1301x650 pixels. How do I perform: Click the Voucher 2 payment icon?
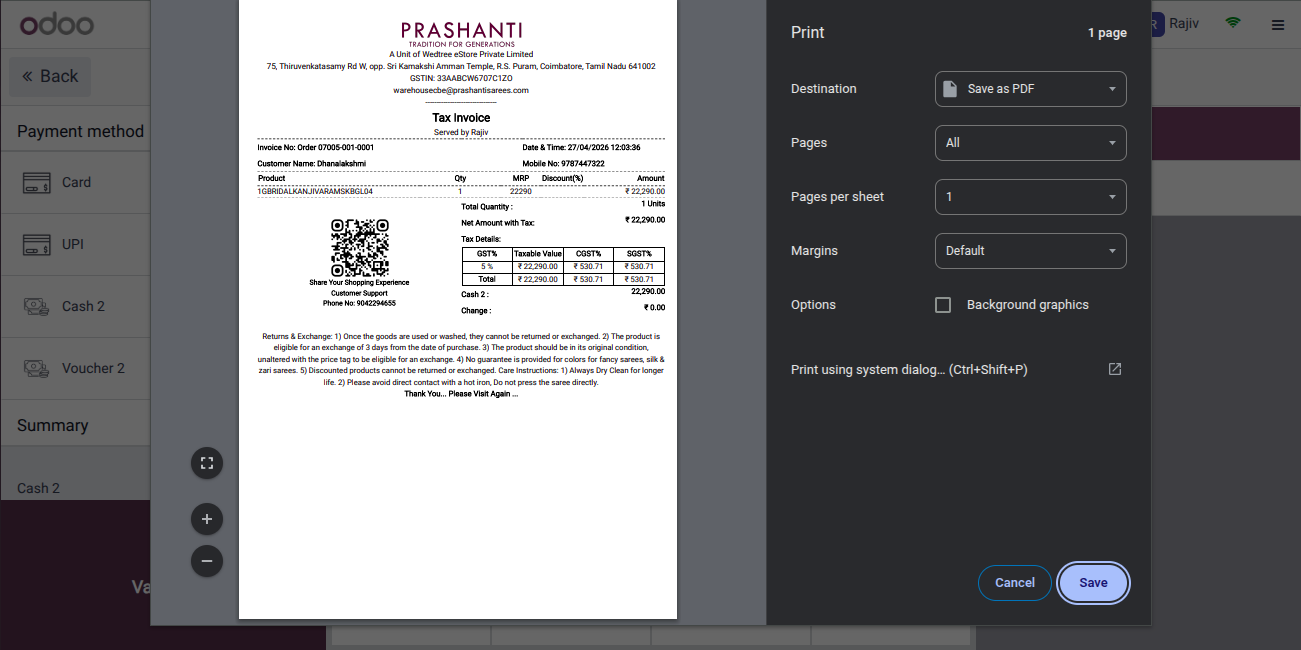(x=38, y=368)
